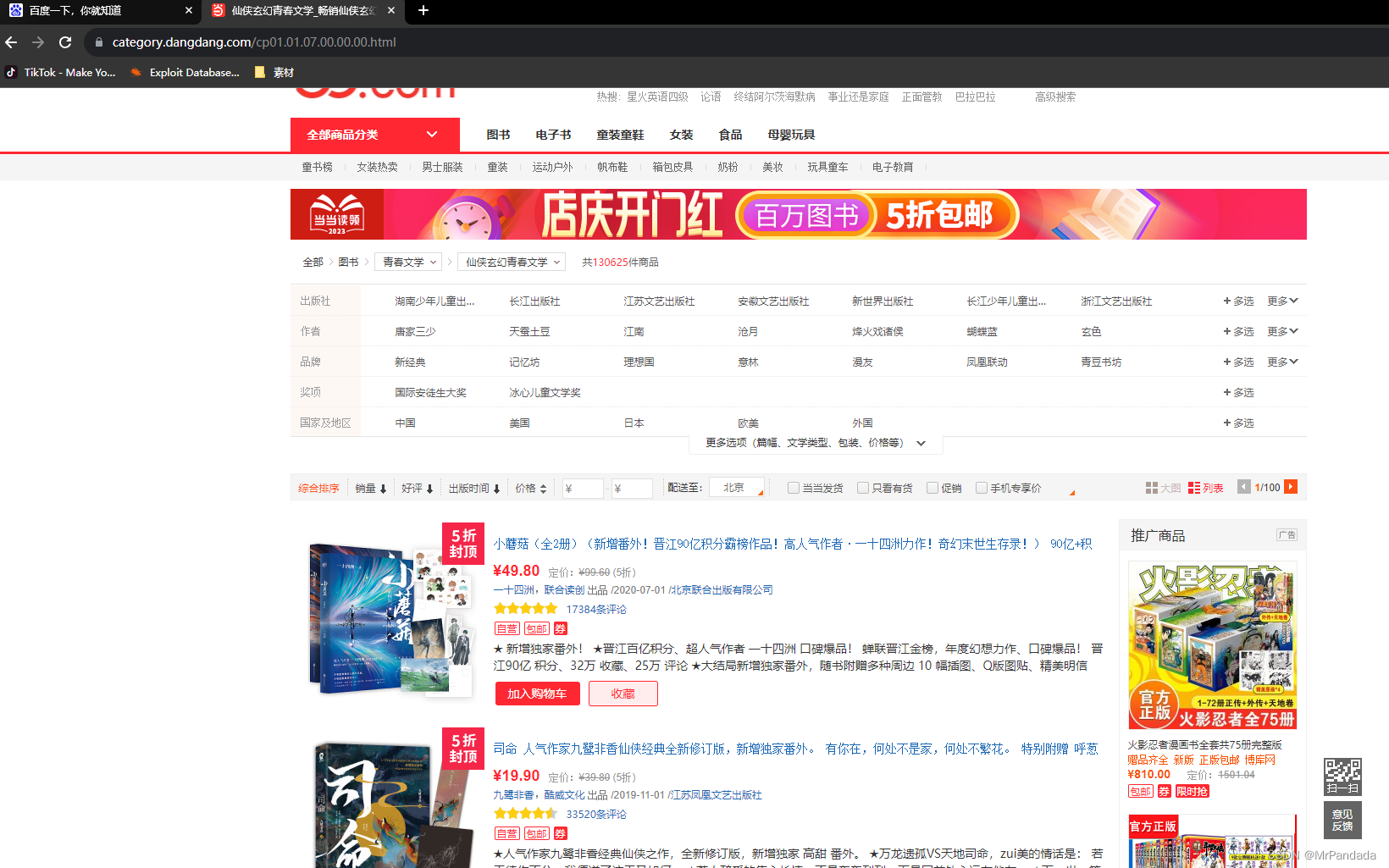Viewport: 1389px width, 868px height.
Task: Filter by author 唐家三少
Action: 415,332
